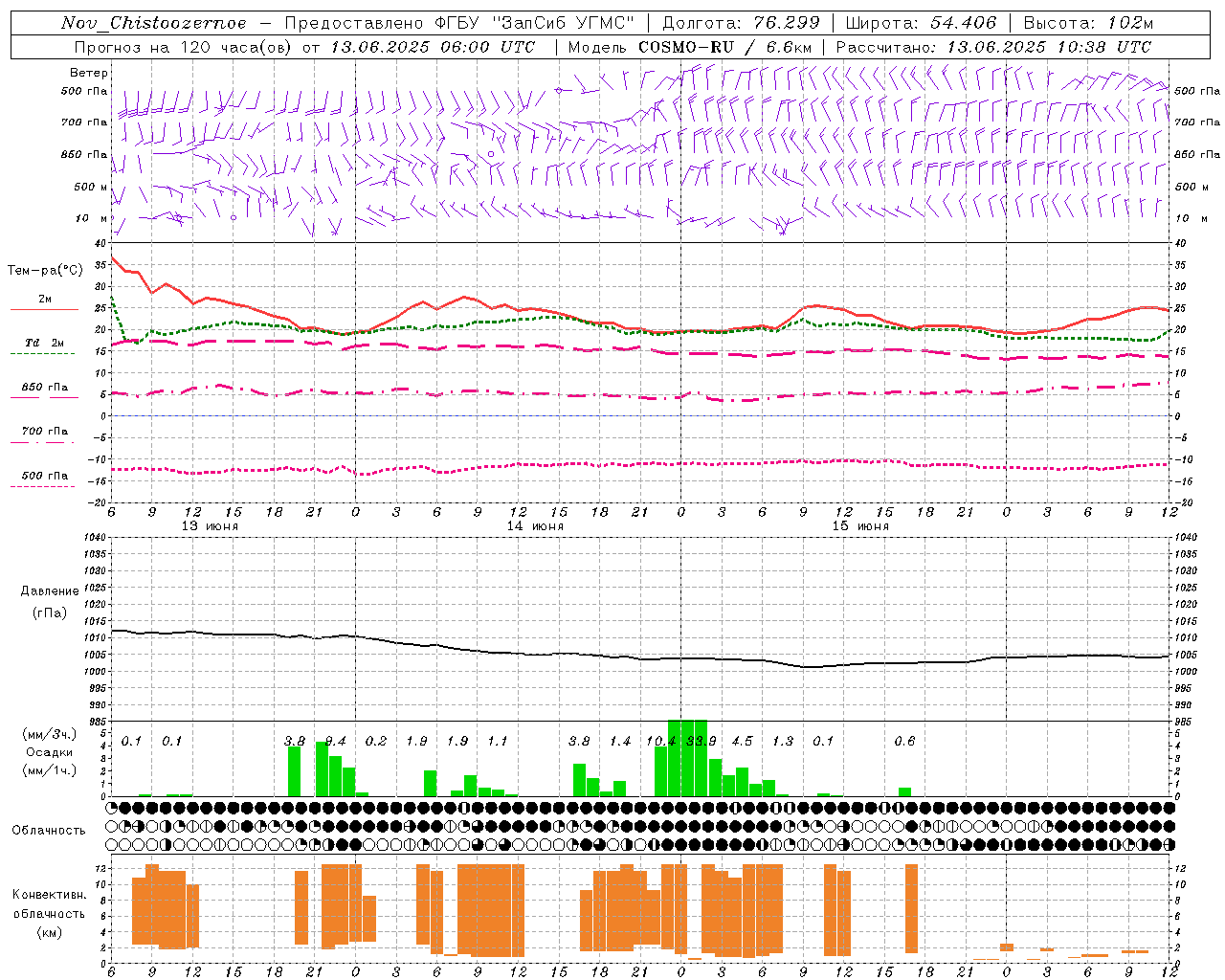Click the station name Nov_Chistoozernoe
Screen dimensions: 1225x980
click(153, 23)
